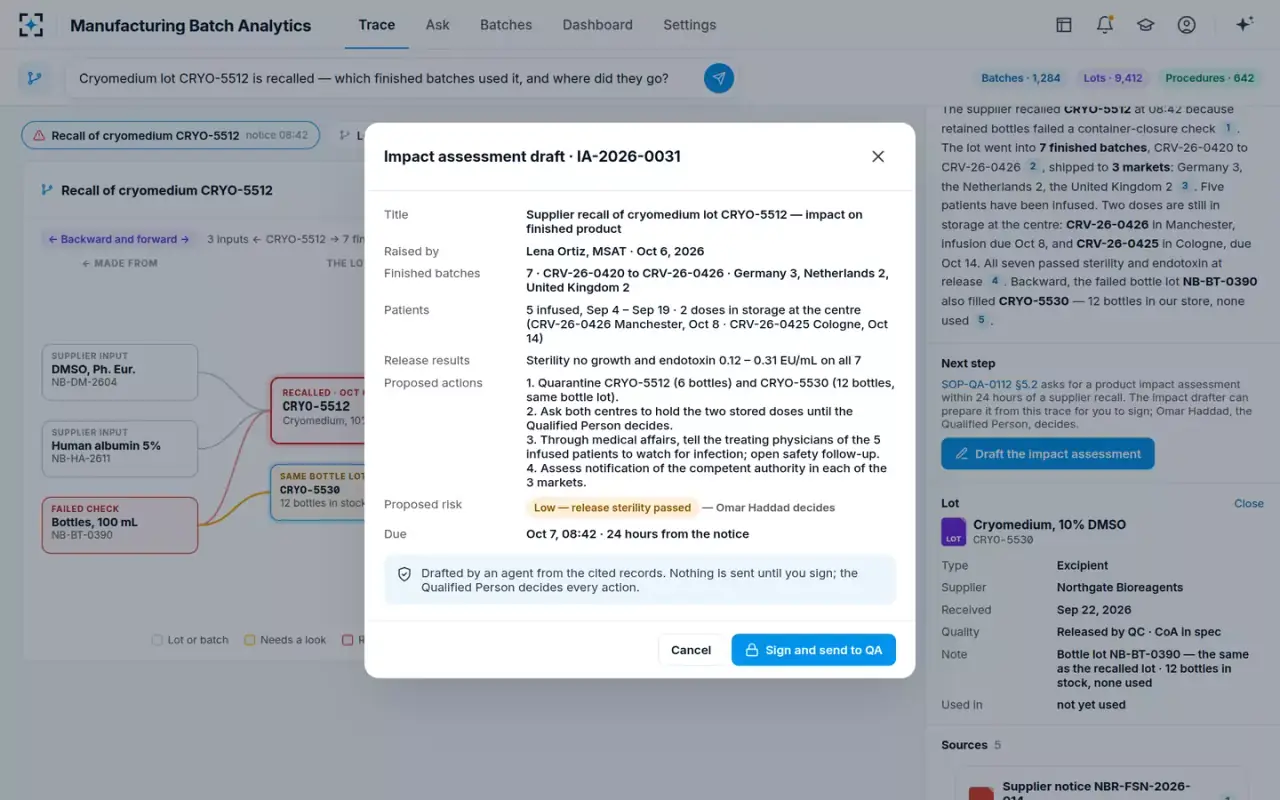Image resolution: width=1280 pixels, height=800 pixels.
Task: Click Draft the impact assessment button
Action: (x=1047, y=454)
